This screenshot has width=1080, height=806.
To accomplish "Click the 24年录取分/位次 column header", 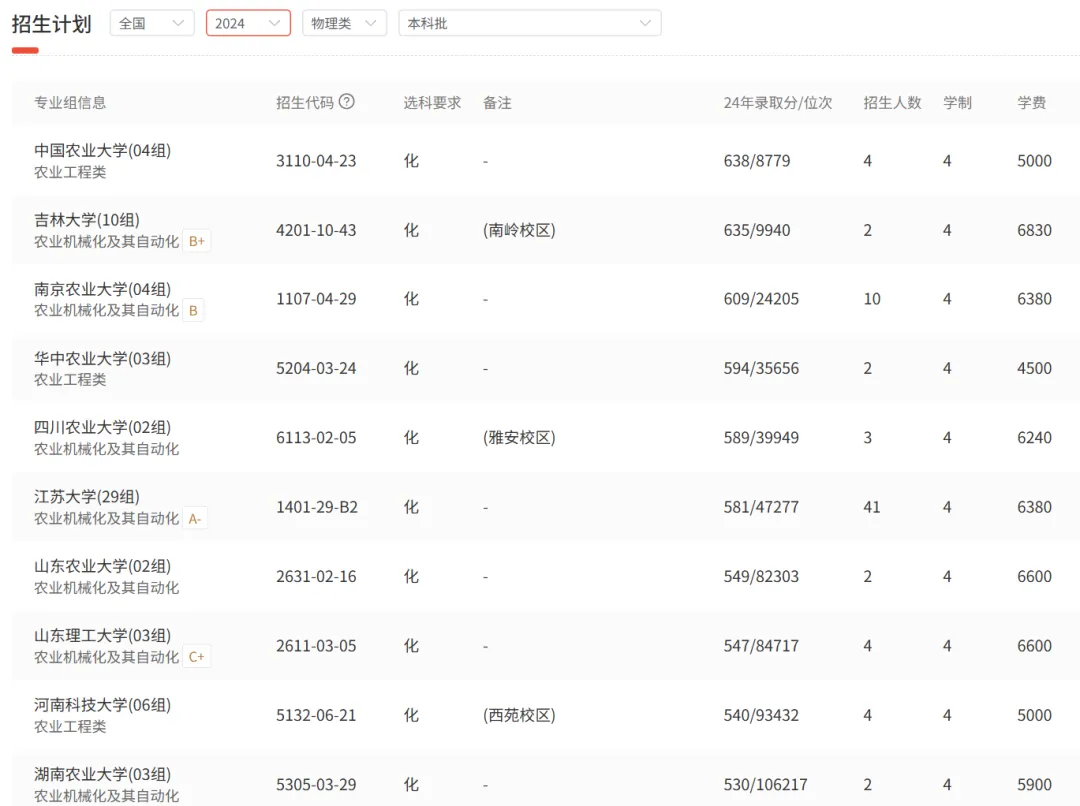I will tap(778, 103).
